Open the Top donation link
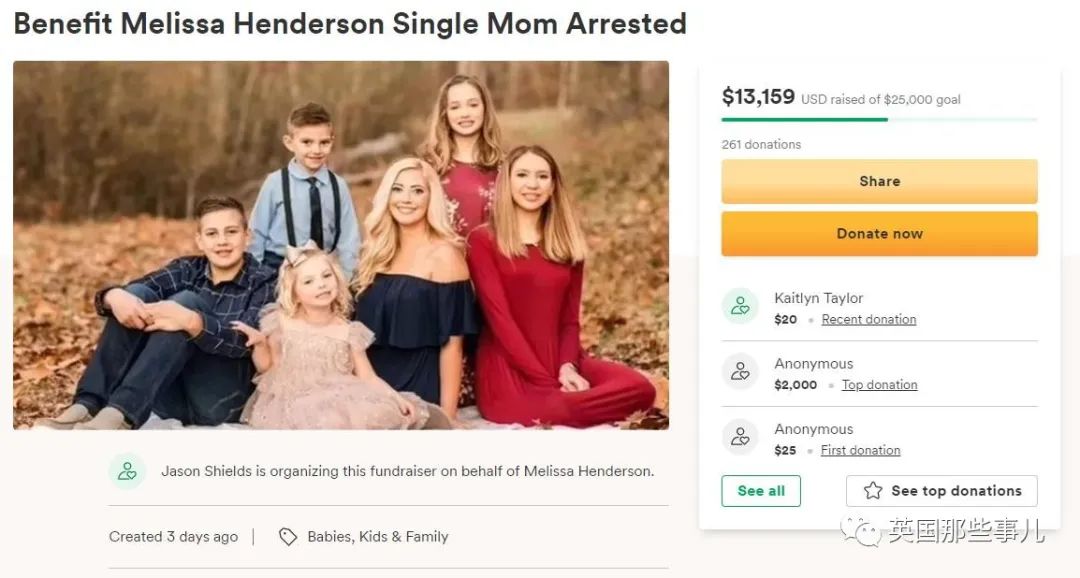1080x578 pixels. [879, 385]
